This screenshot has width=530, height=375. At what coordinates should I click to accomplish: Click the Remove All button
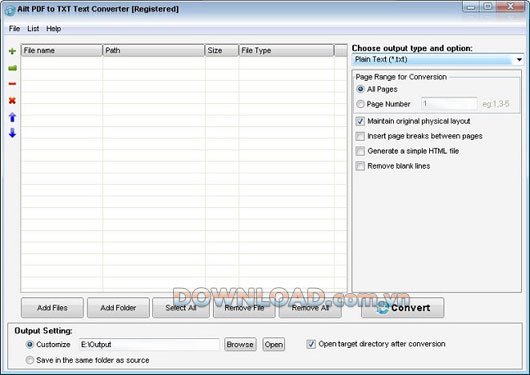point(310,308)
